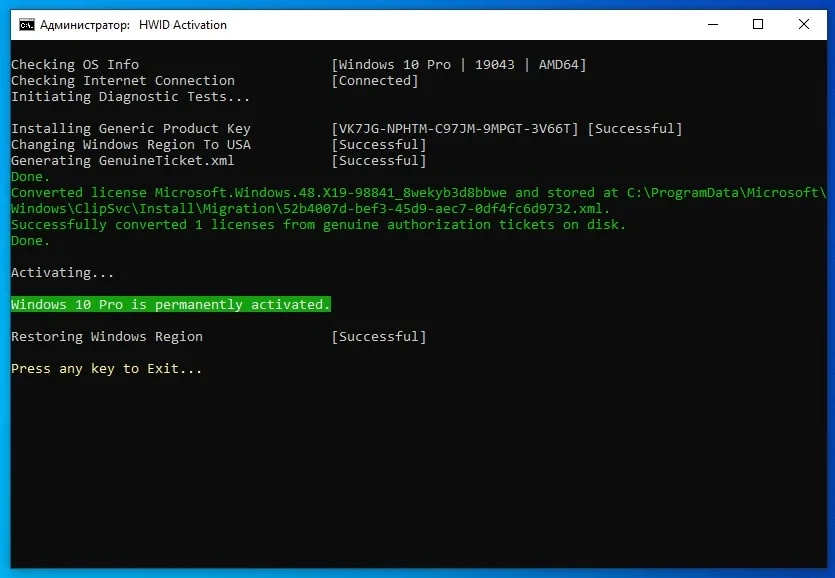Click the 'Converted license Microsoft.Windows.48...' line

tap(419, 192)
